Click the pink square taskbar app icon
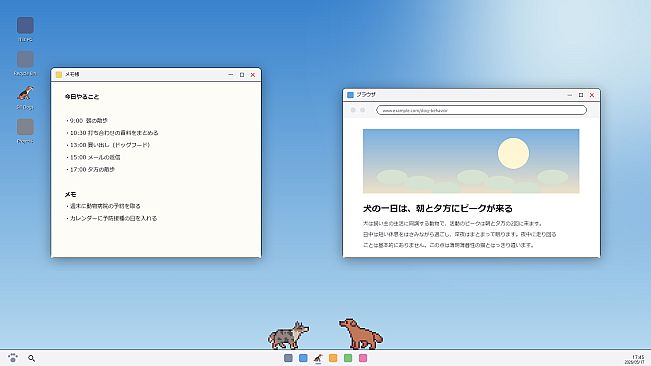Viewport: 651px width, 366px height. pyautogui.click(x=363, y=358)
